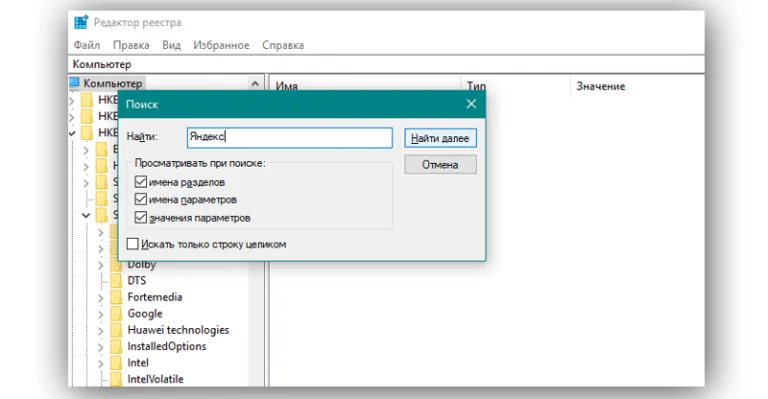This screenshot has width=768, height=399.
Task: Expand the Google registry key
Action: point(100,314)
